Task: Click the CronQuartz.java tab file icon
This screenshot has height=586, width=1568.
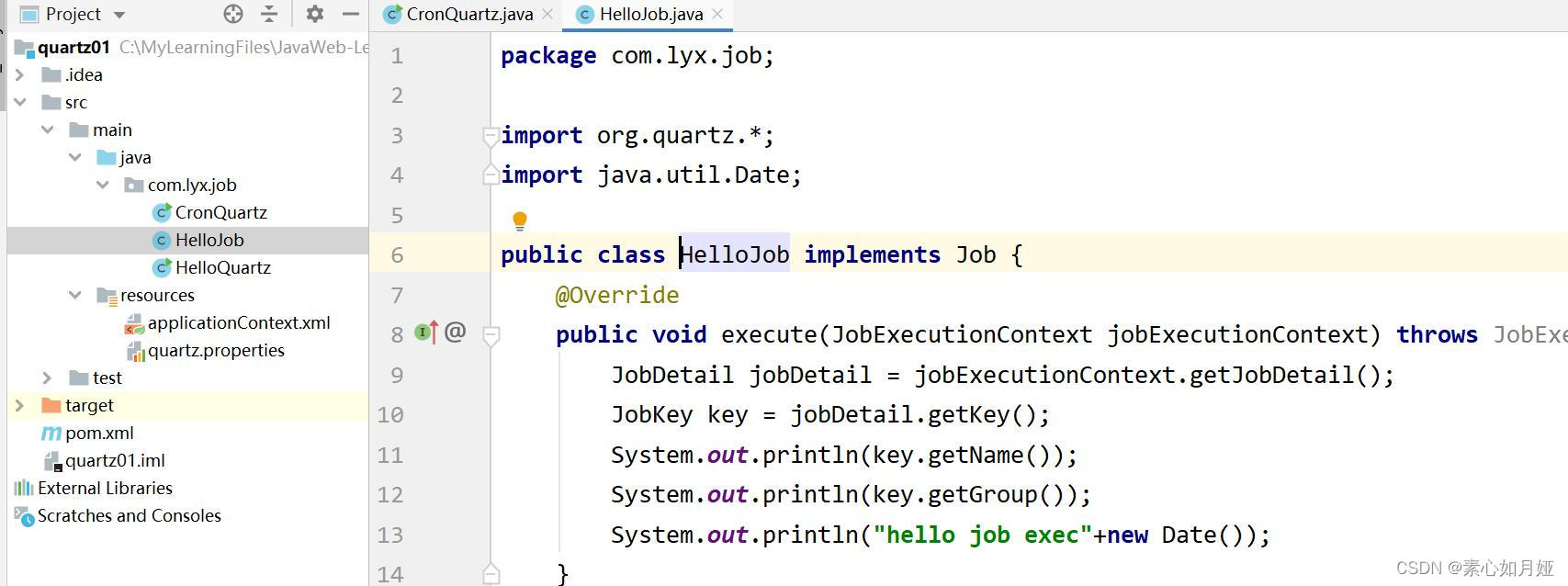Action: pos(392,14)
